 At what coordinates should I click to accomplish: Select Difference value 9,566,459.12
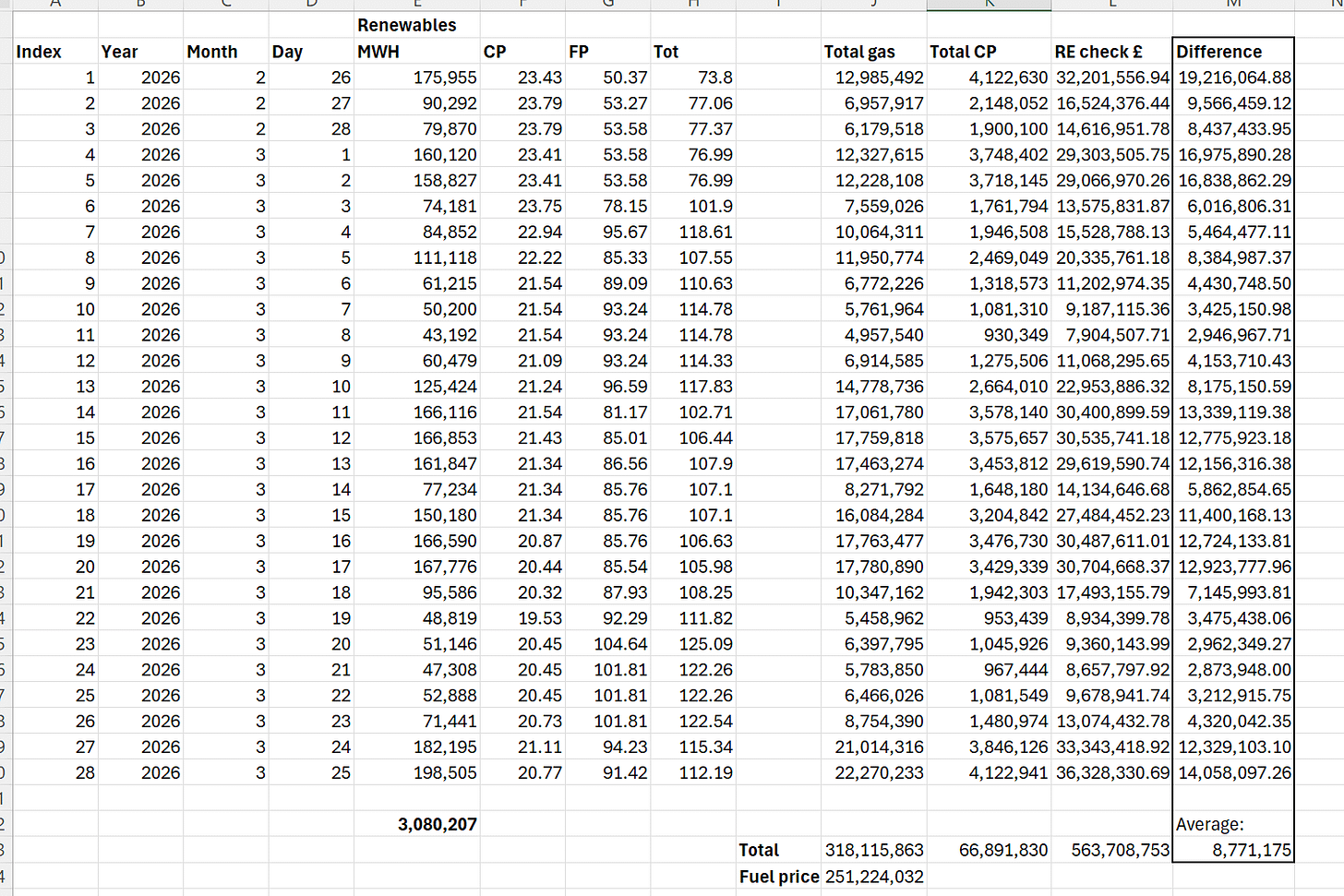pyautogui.click(x=1233, y=103)
